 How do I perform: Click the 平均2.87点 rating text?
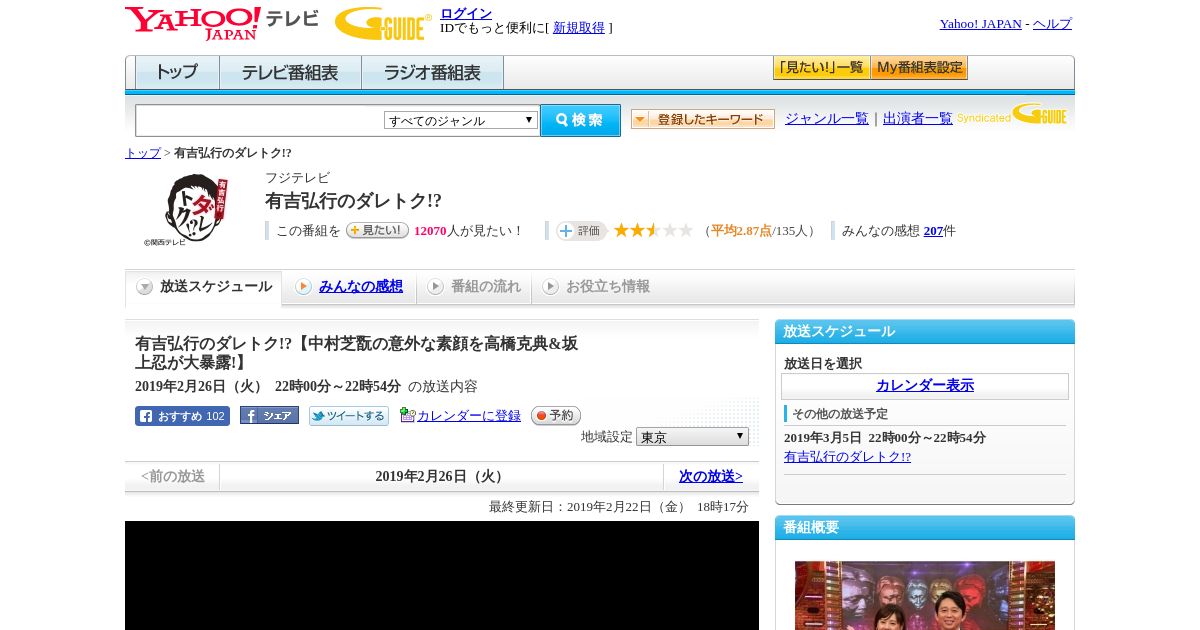click(741, 231)
